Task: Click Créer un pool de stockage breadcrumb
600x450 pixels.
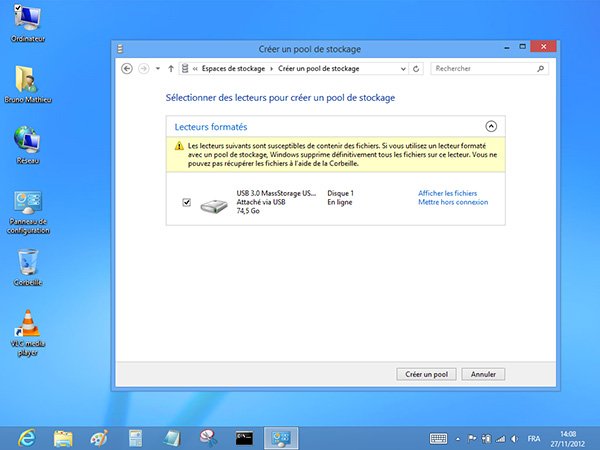Action: tap(318, 69)
